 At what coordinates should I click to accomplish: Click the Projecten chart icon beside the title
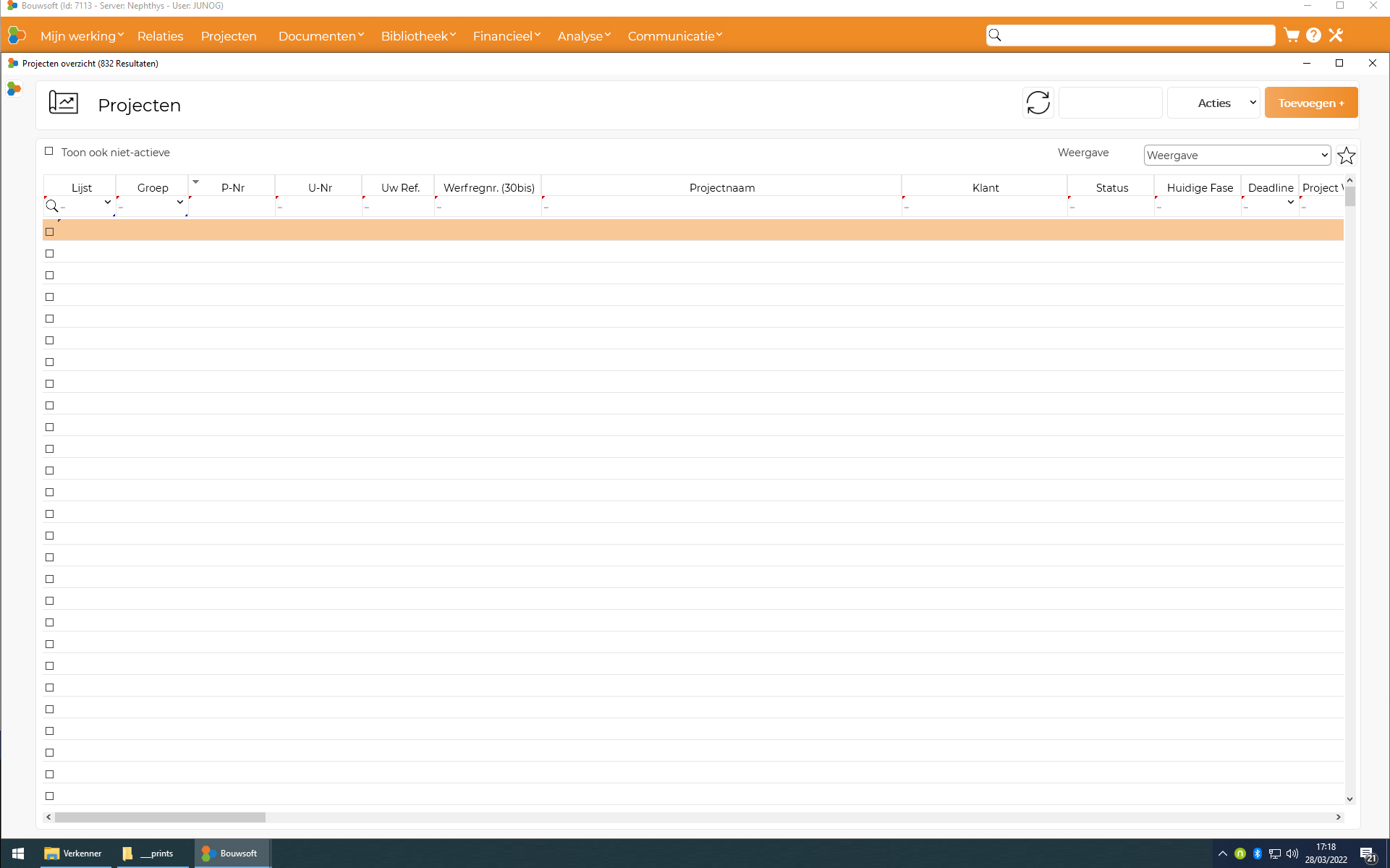tap(64, 103)
